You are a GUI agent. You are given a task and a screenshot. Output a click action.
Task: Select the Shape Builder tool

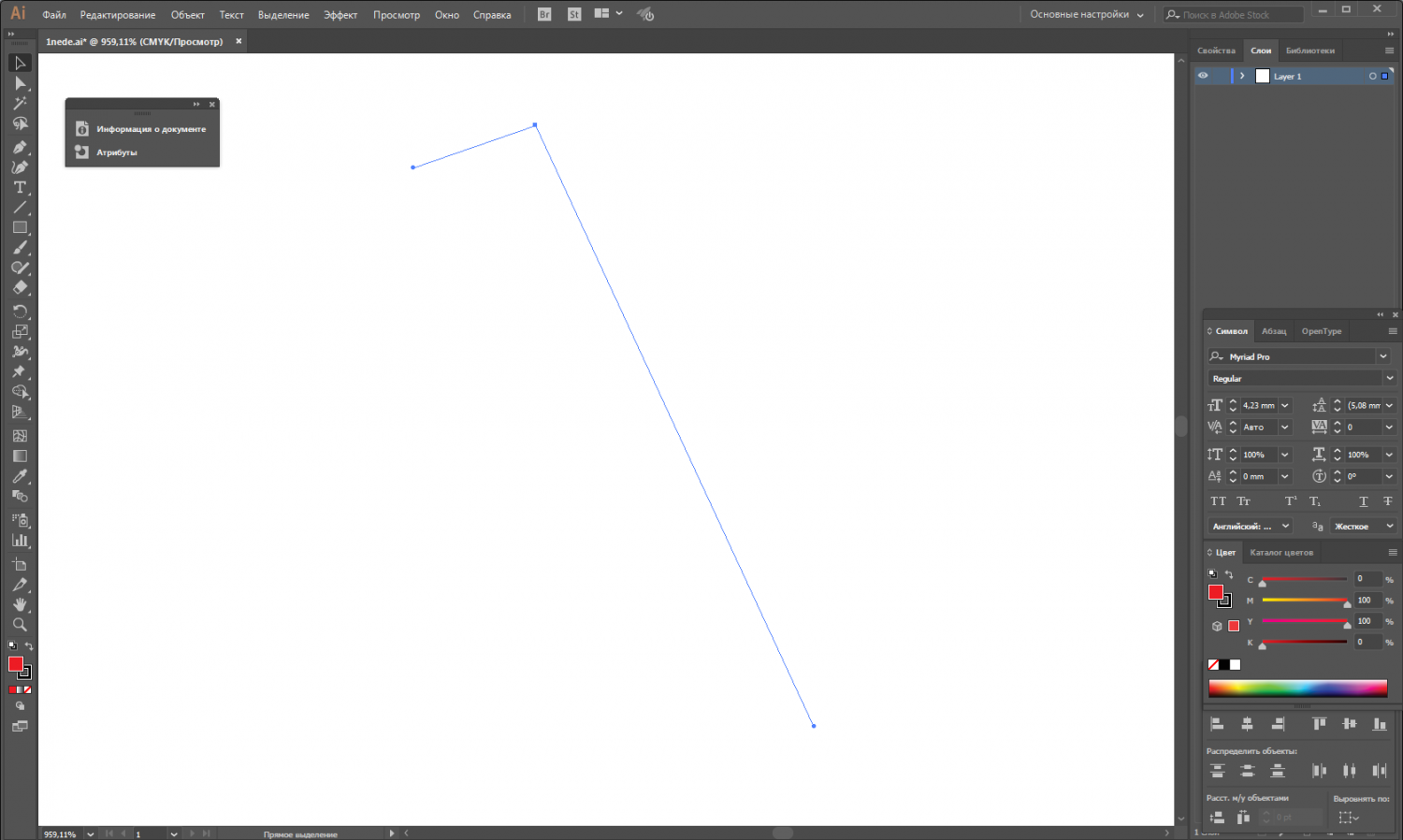pos(20,392)
